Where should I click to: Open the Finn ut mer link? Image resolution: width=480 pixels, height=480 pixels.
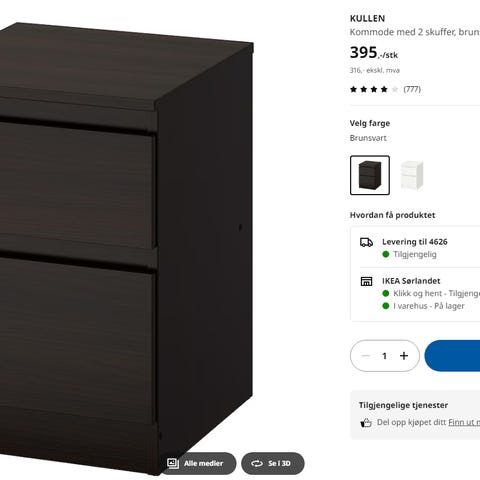464,422
